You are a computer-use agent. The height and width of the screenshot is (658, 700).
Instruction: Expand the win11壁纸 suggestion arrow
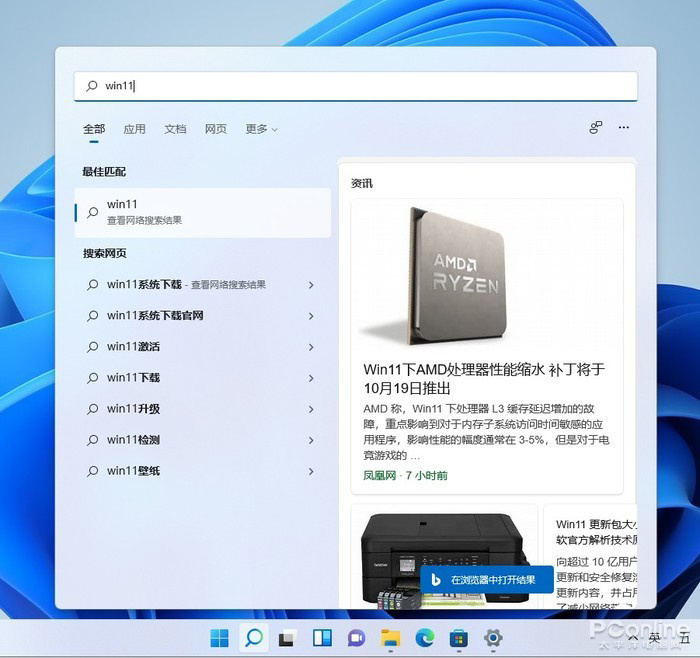click(311, 471)
